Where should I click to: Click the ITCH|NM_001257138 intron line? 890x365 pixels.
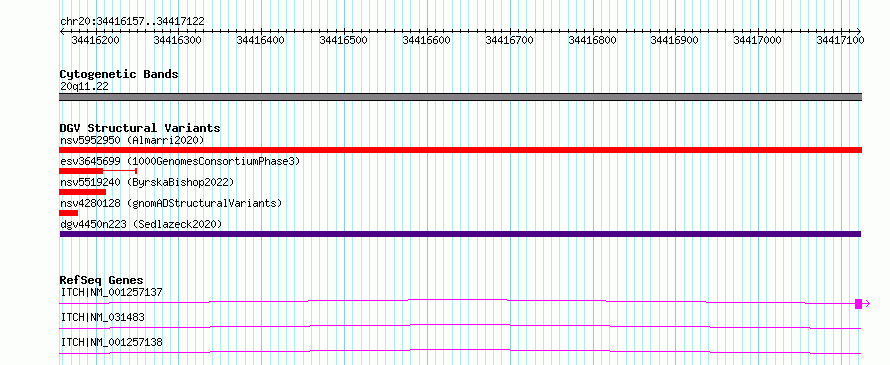click(460, 351)
